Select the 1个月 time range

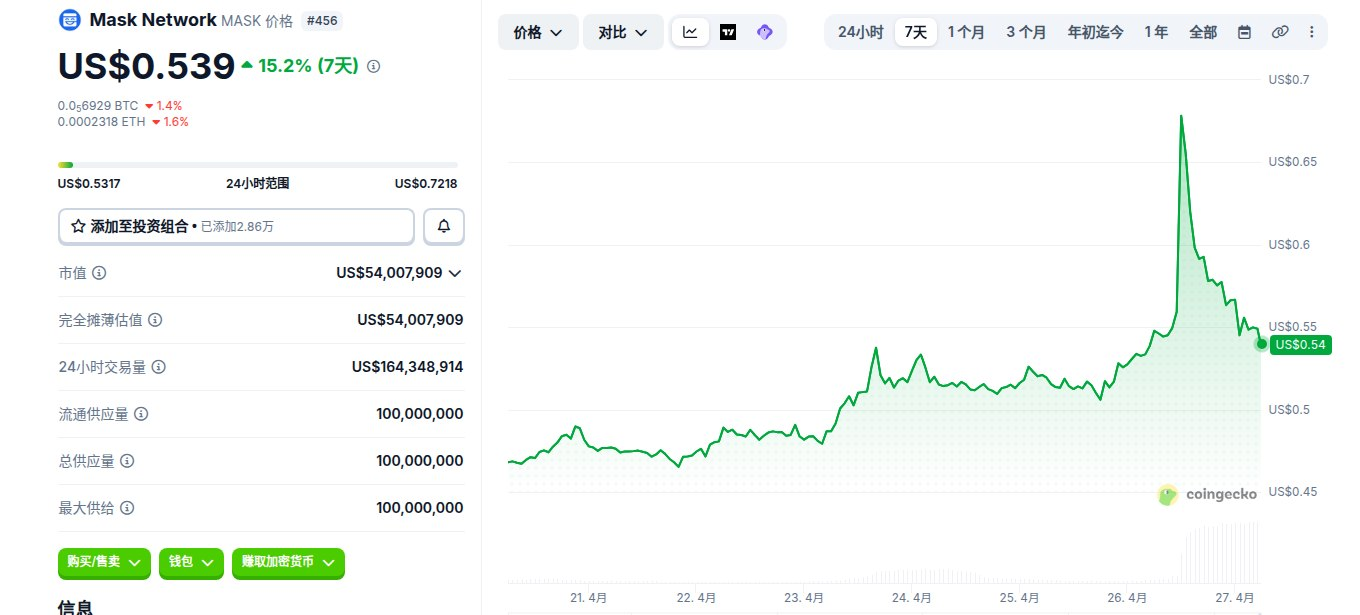pos(966,32)
